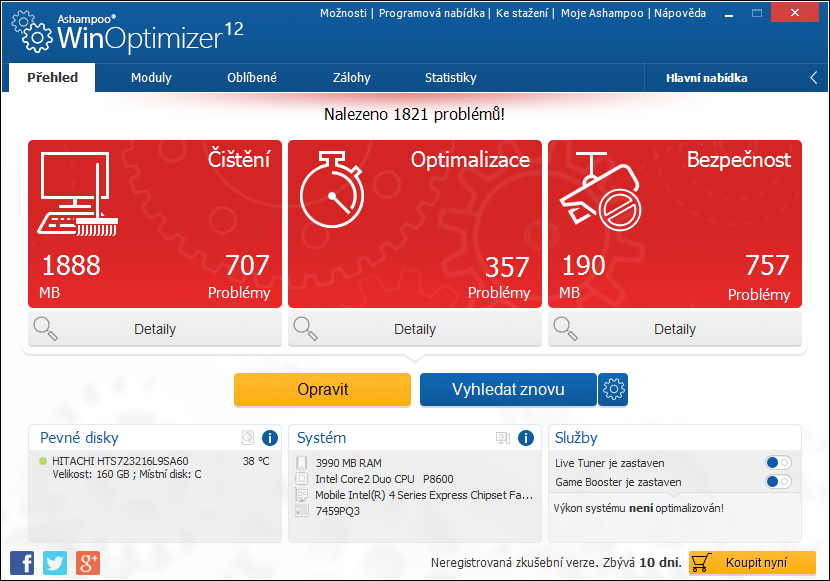This screenshot has height=581, width=830.
Task: Click 'Mobile Intel(R) 4 Series Express Chipset' entry
Action: coord(424,495)
